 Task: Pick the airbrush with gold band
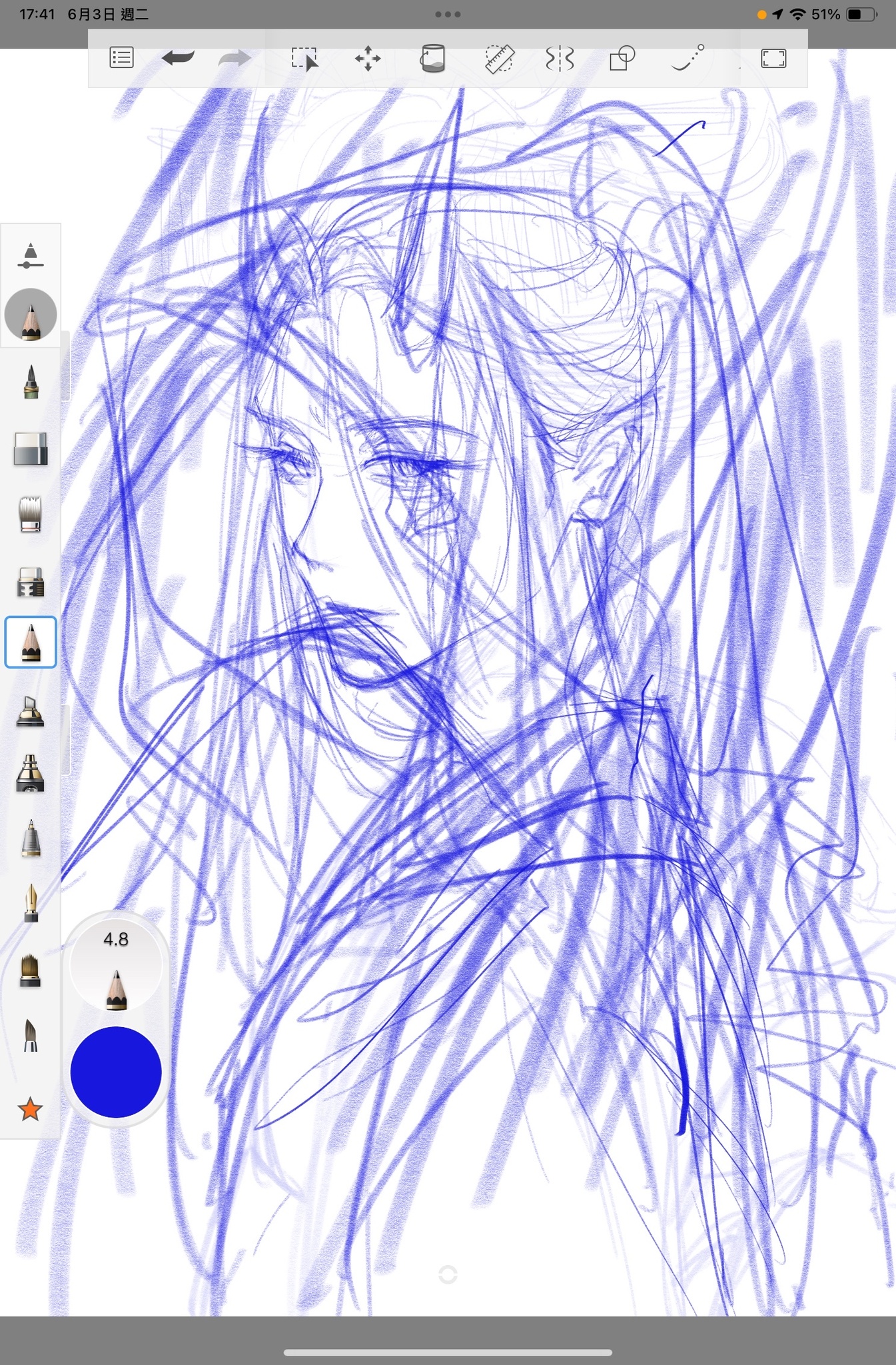(x=31, y=774)
